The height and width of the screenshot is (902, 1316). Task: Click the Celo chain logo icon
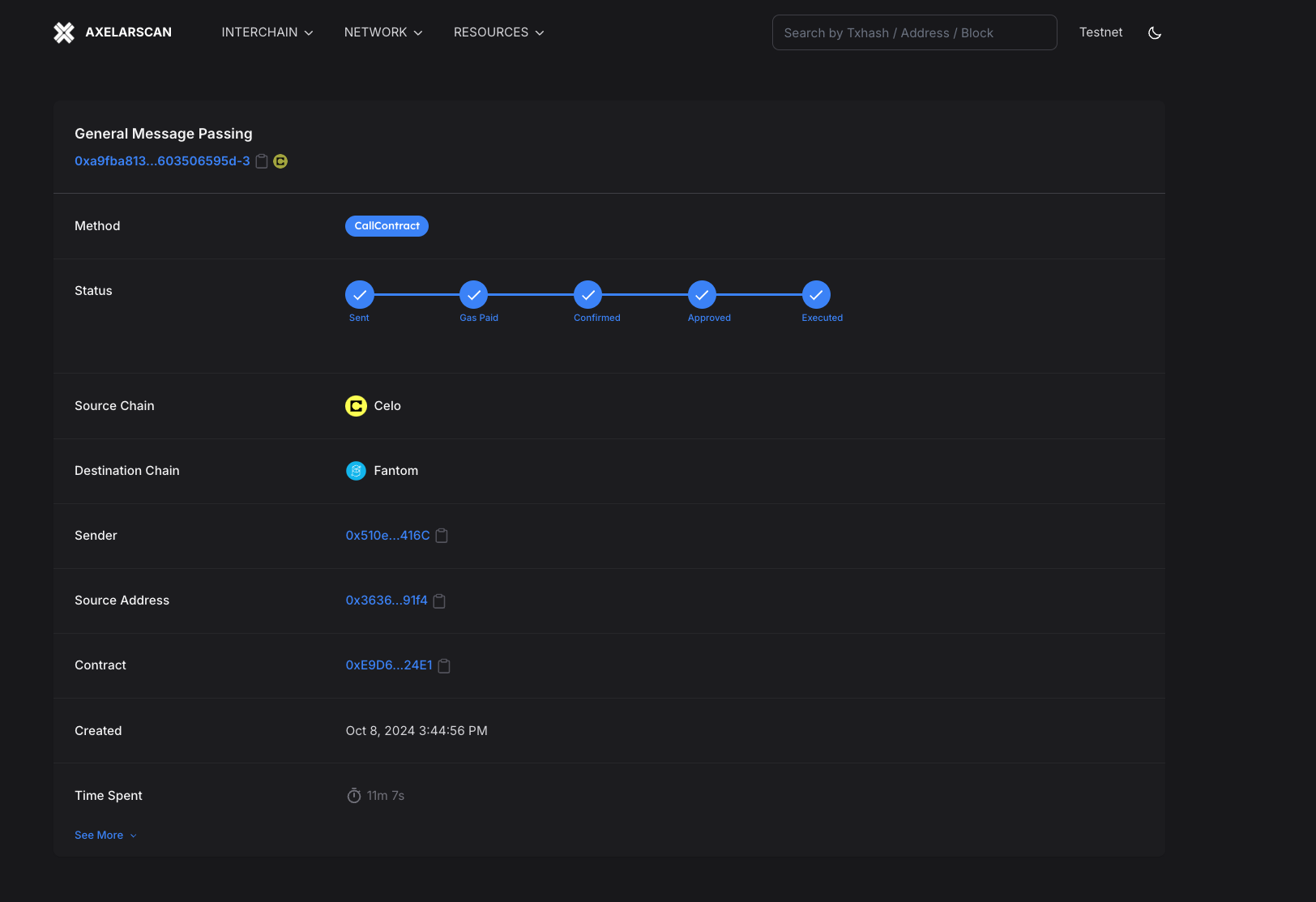(x=356, y=406)
